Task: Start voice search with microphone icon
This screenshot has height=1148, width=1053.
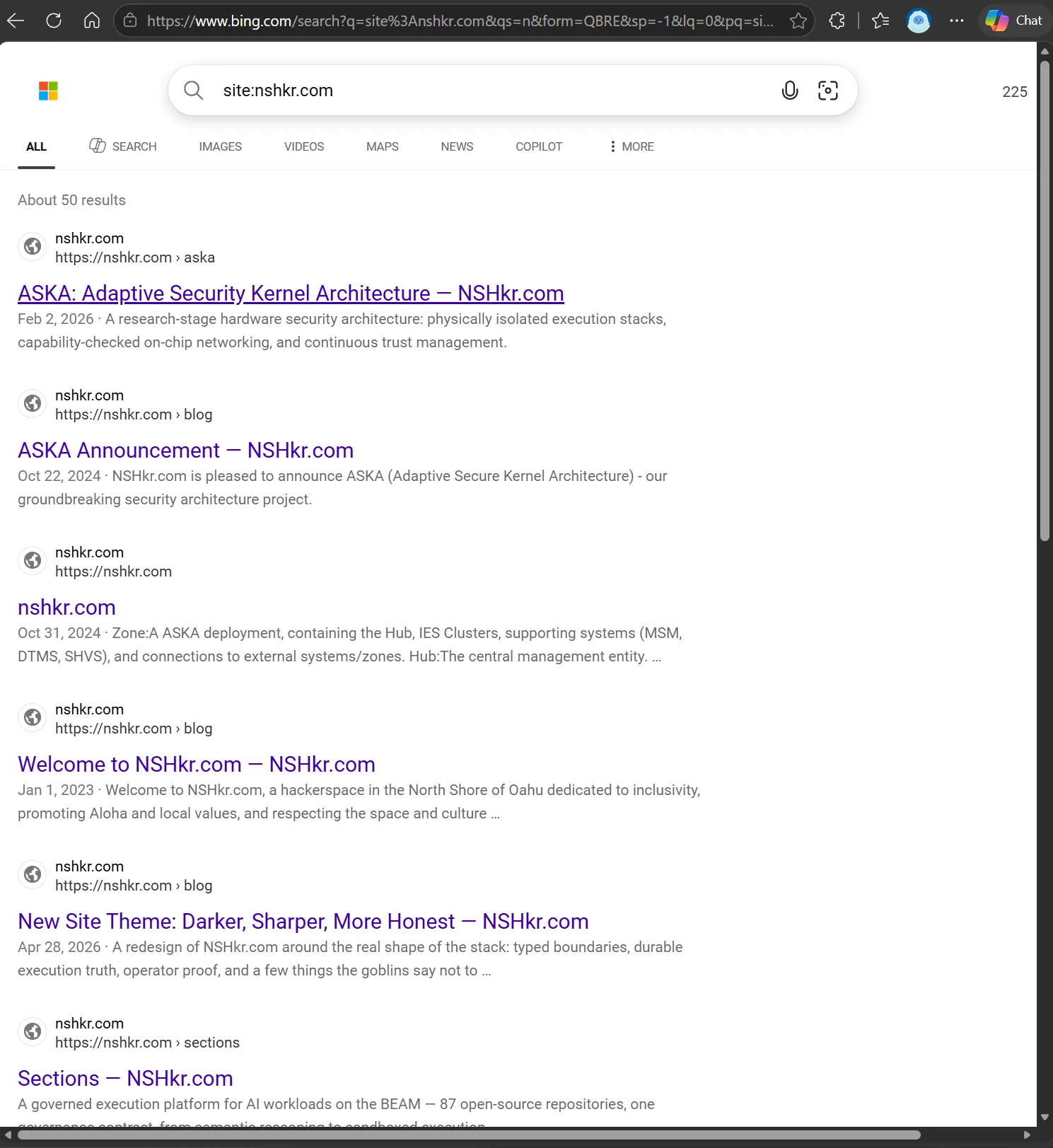Action: (x=790, y=91)
